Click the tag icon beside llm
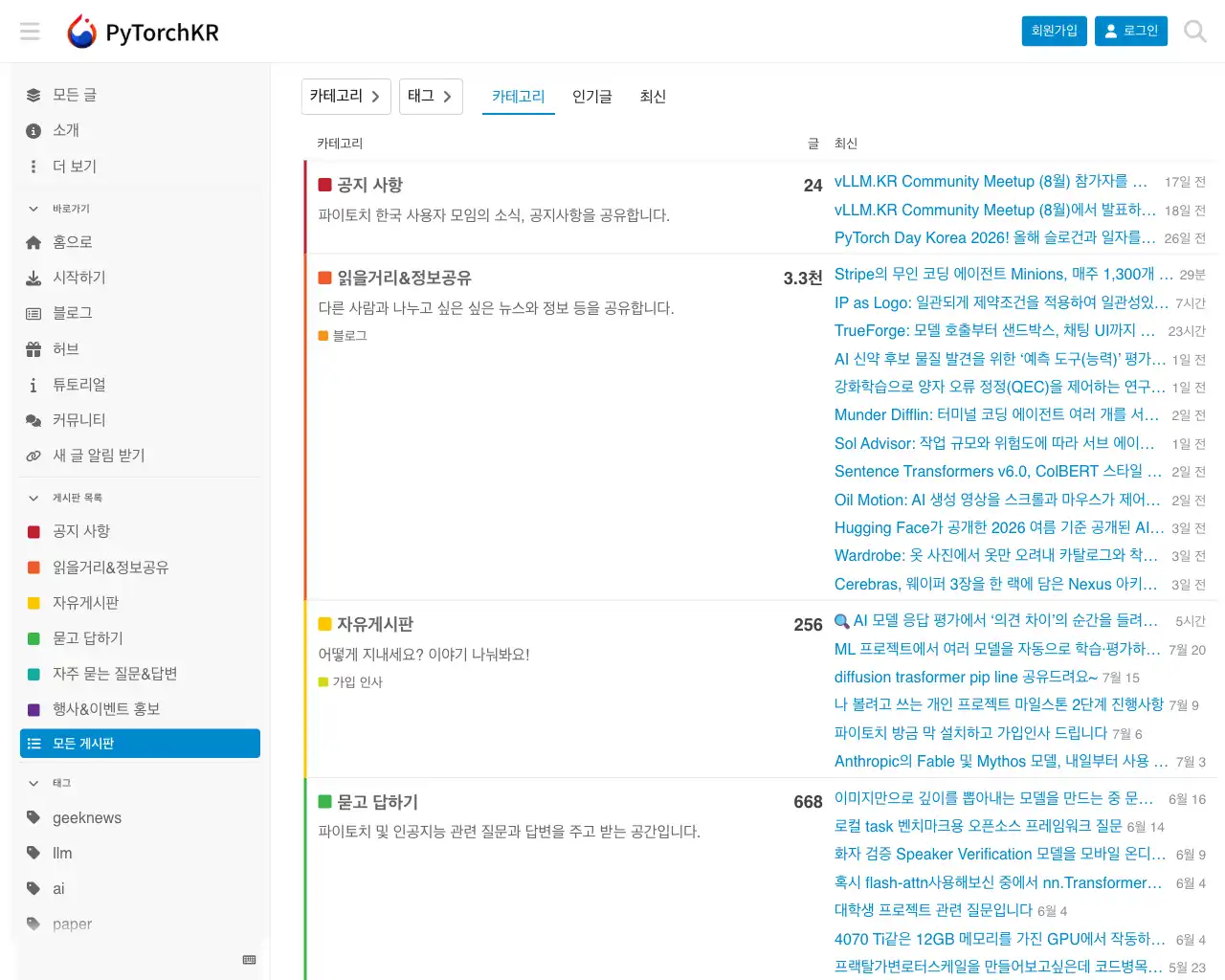1225x980 pixels. [x=33, y=853]
